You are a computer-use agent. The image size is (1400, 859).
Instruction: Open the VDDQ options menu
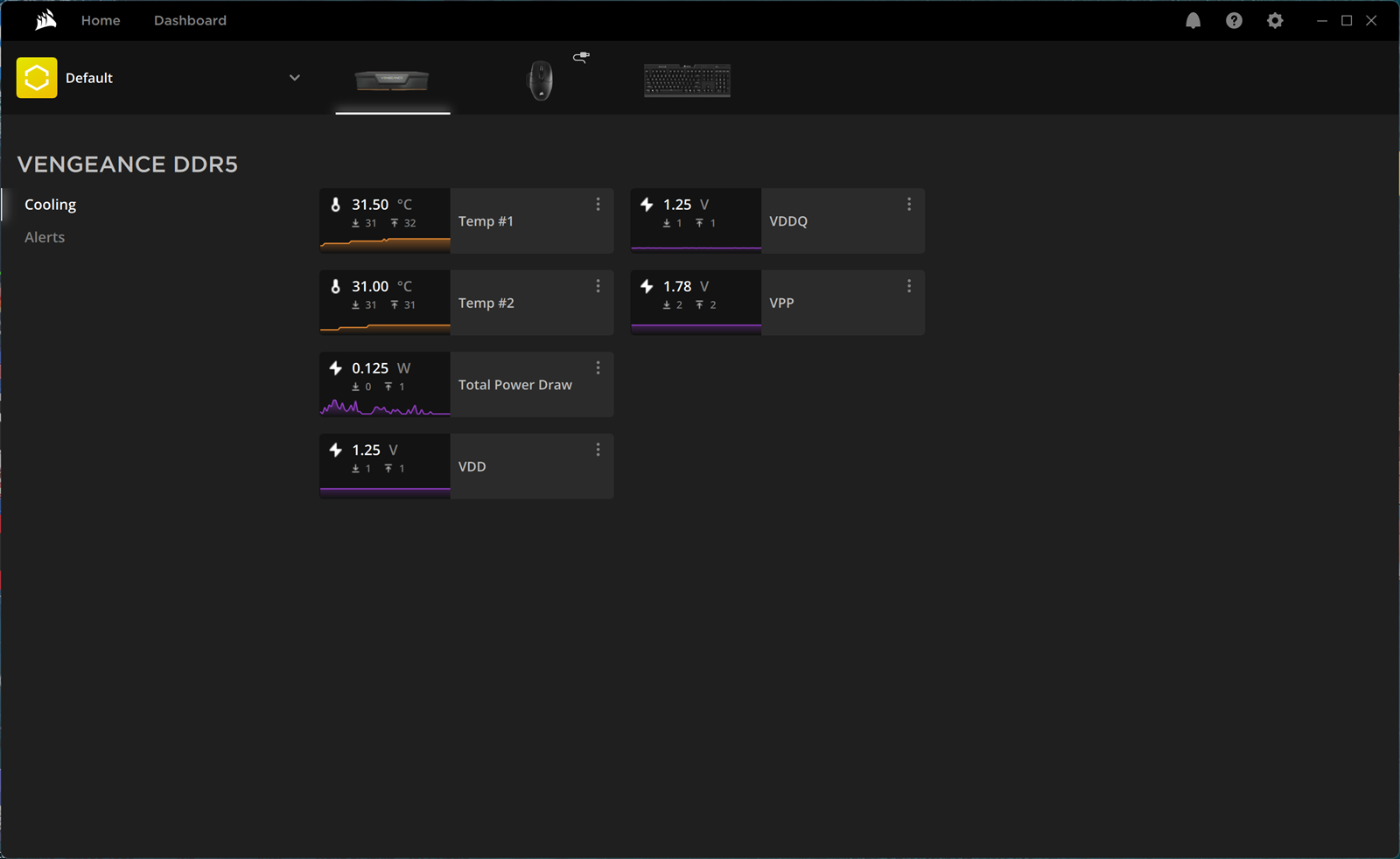tap(909, 204)
